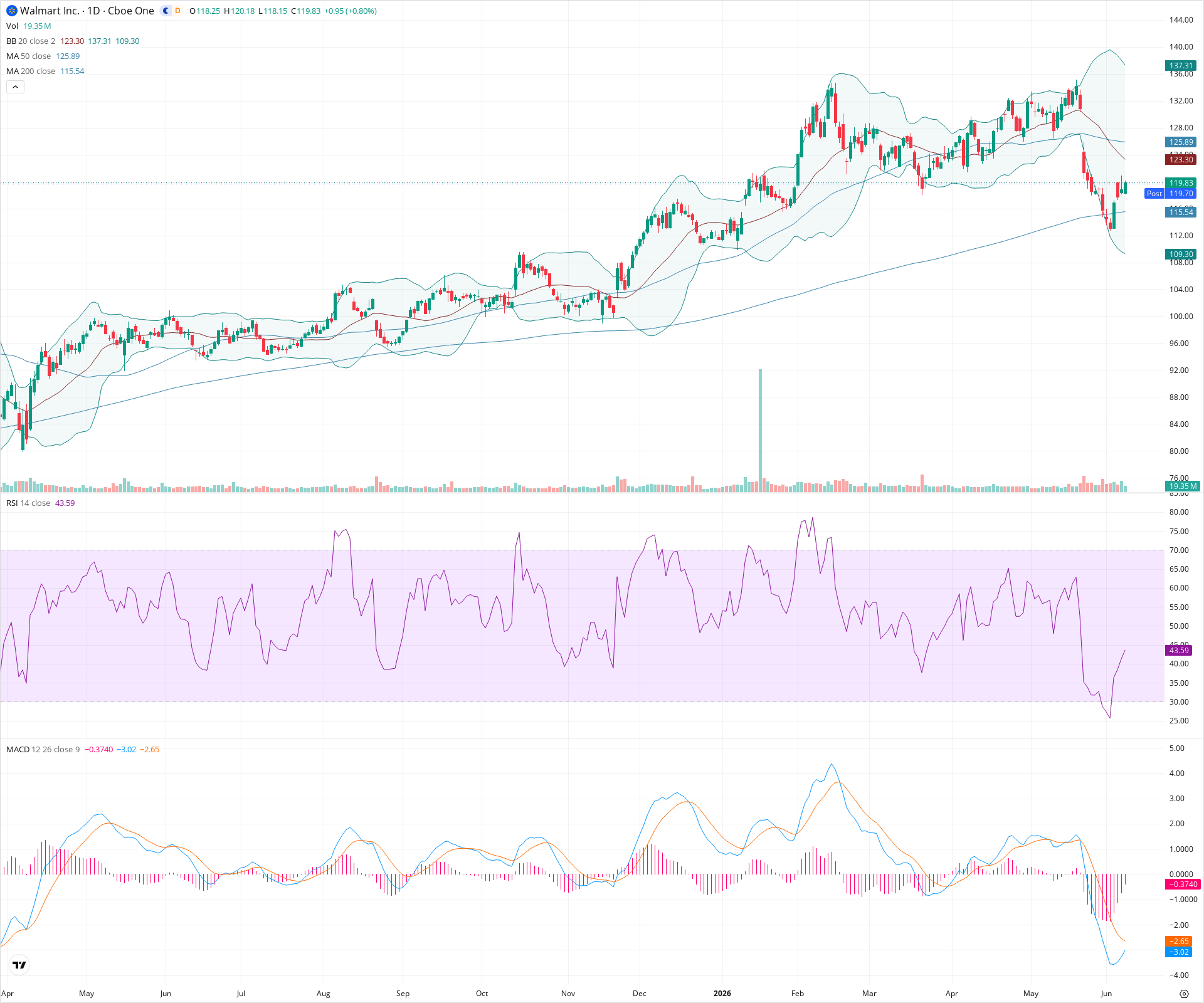Click the Walmart logo icon
The image size is (1204, 1003).
tap(12, 11)
